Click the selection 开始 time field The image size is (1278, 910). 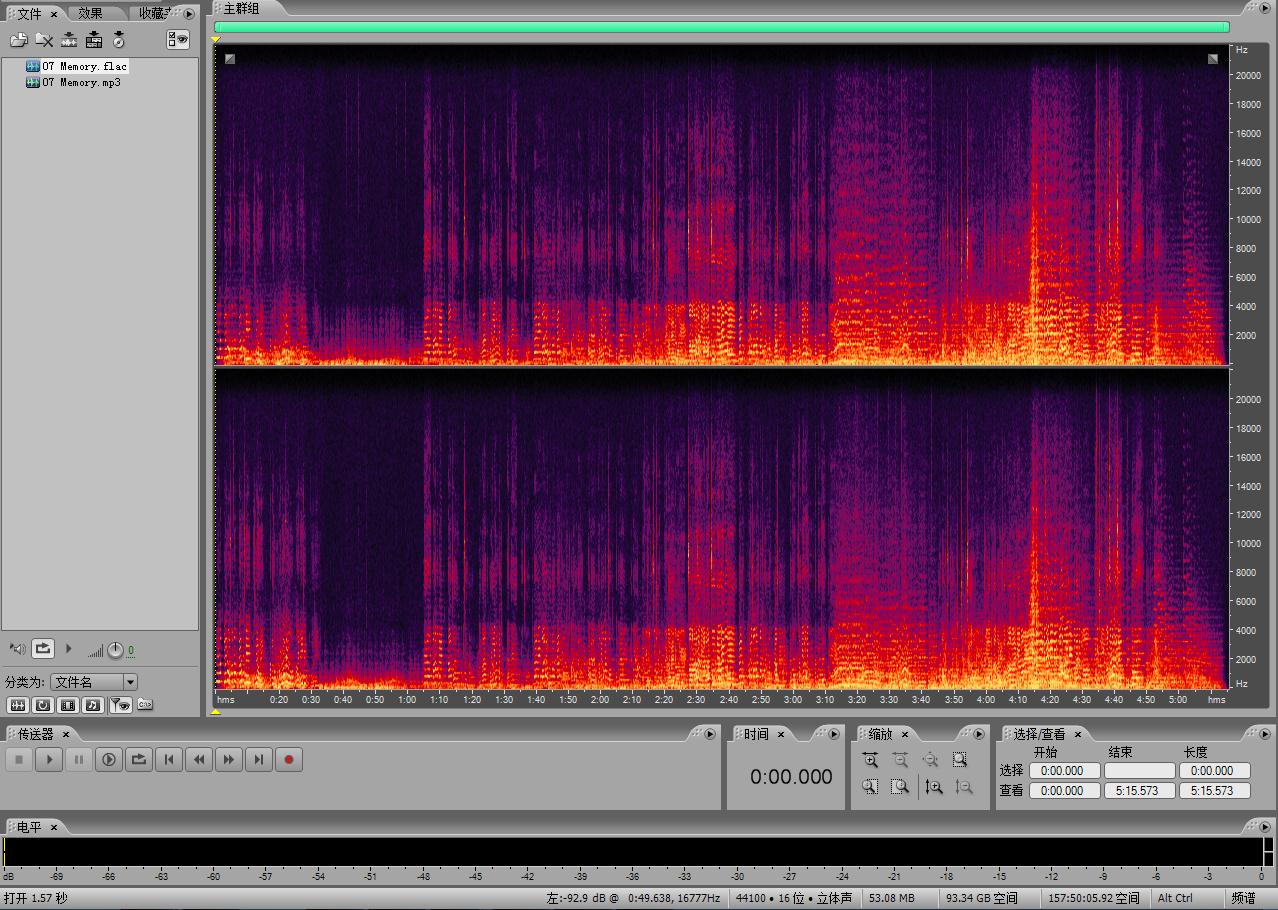(x=1064, y=771)
